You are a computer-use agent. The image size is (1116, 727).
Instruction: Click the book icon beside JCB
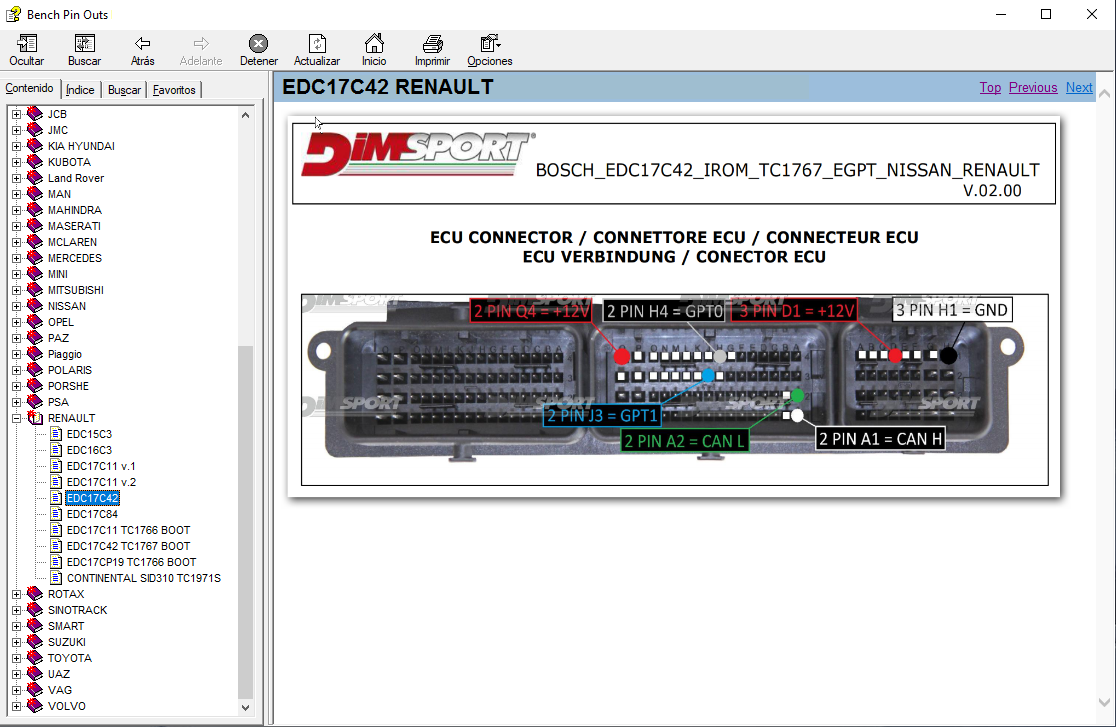click(x=35, y=114)
